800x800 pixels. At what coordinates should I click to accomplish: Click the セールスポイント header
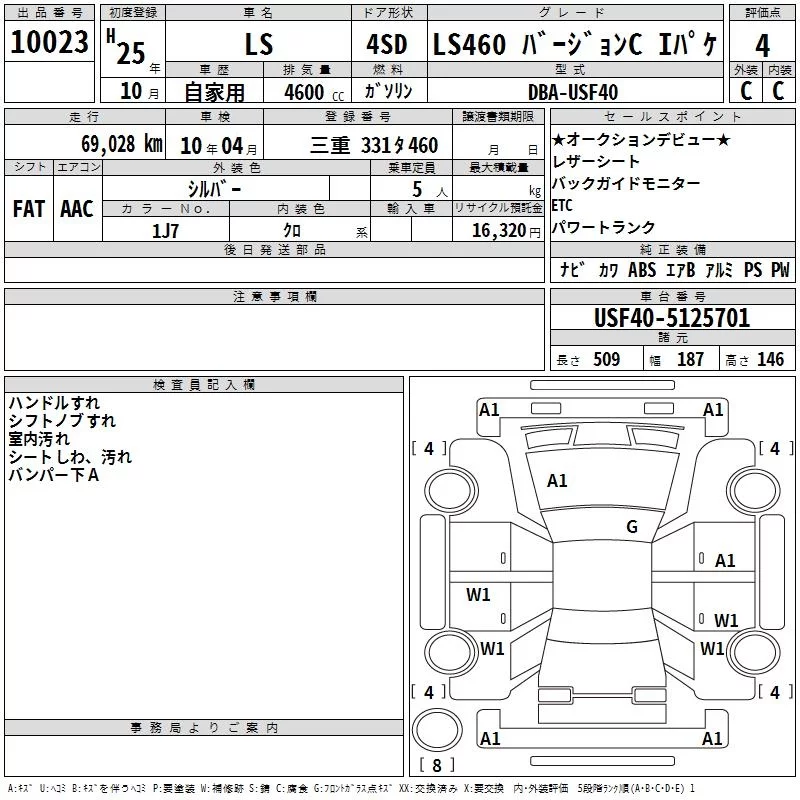click(x=672, y=116)
